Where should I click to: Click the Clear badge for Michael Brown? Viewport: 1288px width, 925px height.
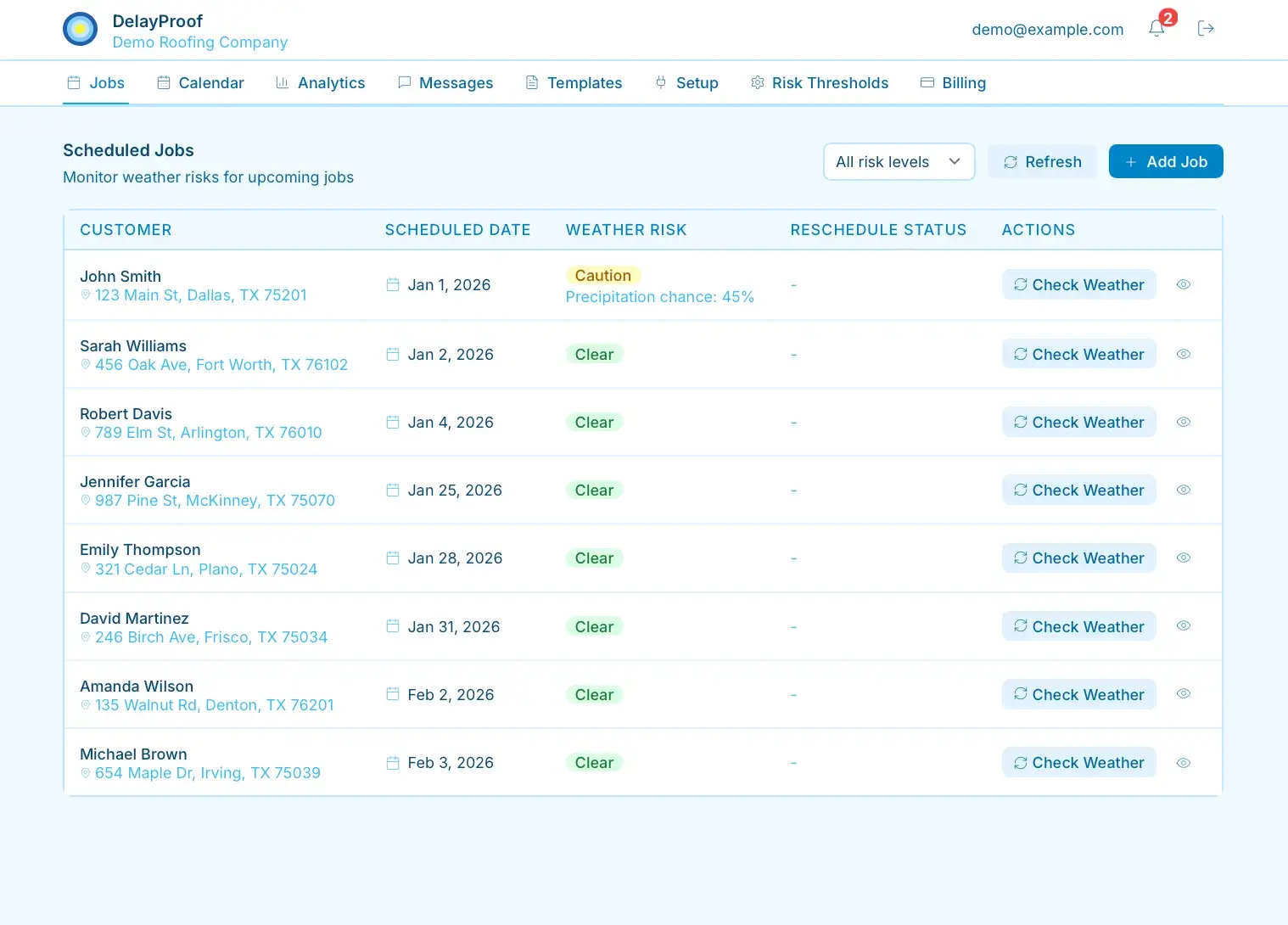[x=594, y=763]
